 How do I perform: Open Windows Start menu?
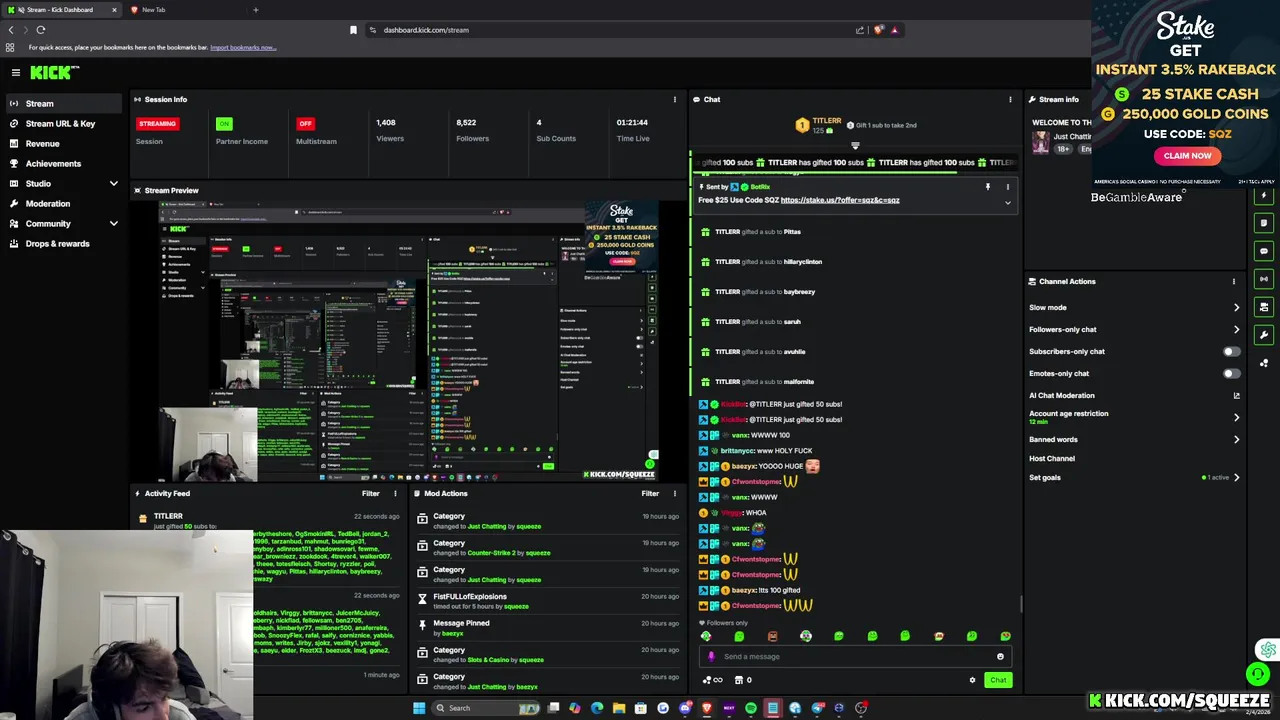(x=419, y=708)
